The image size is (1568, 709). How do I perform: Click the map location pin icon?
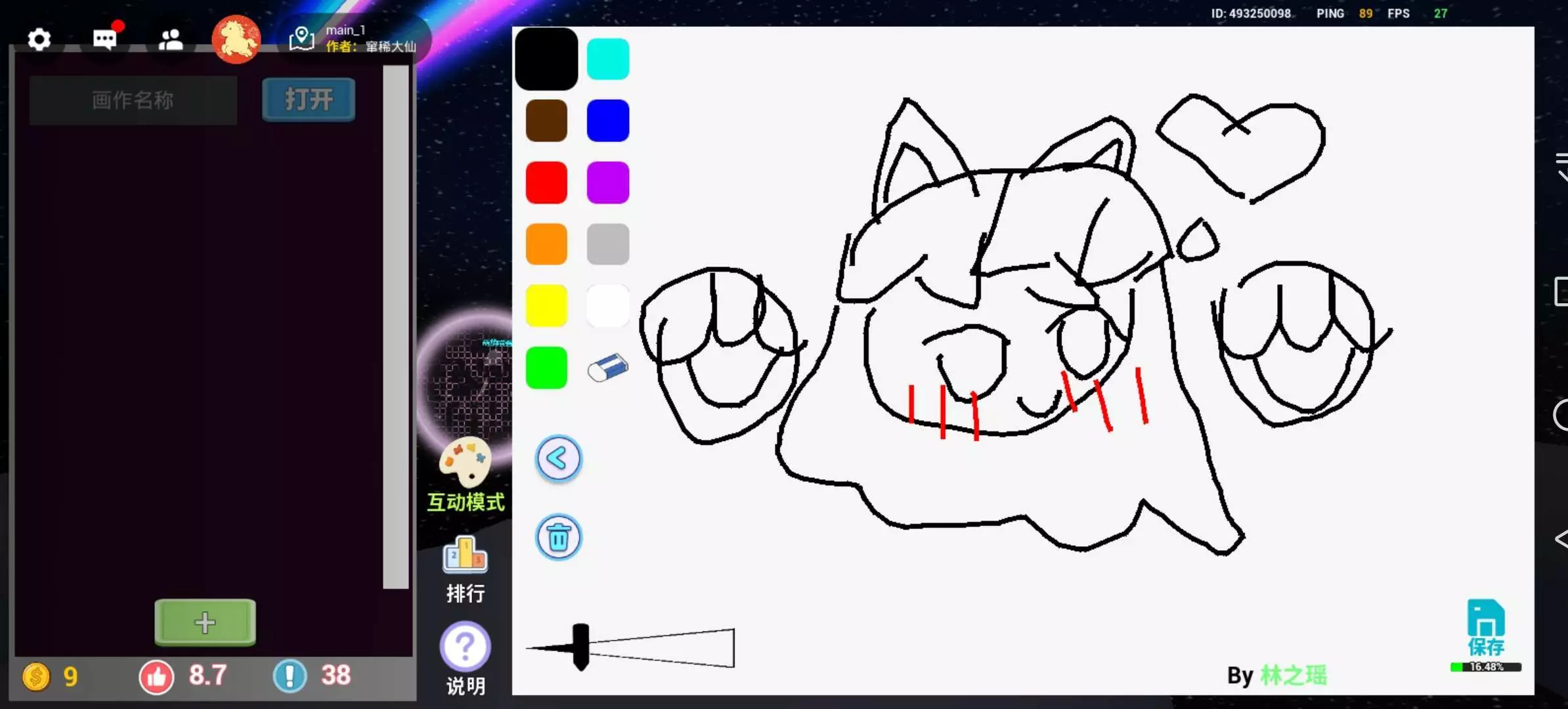(301, 38)
